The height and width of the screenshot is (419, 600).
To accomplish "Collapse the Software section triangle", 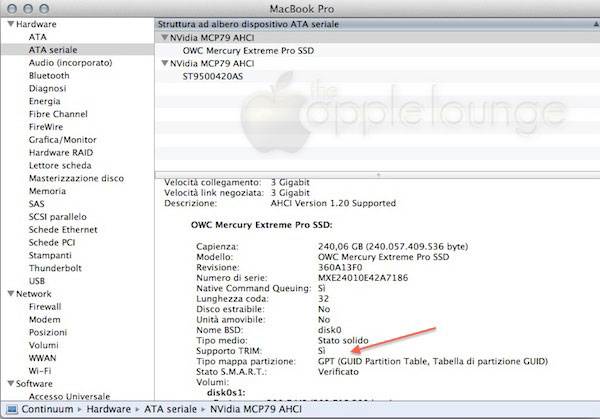I will coord(11,383).
